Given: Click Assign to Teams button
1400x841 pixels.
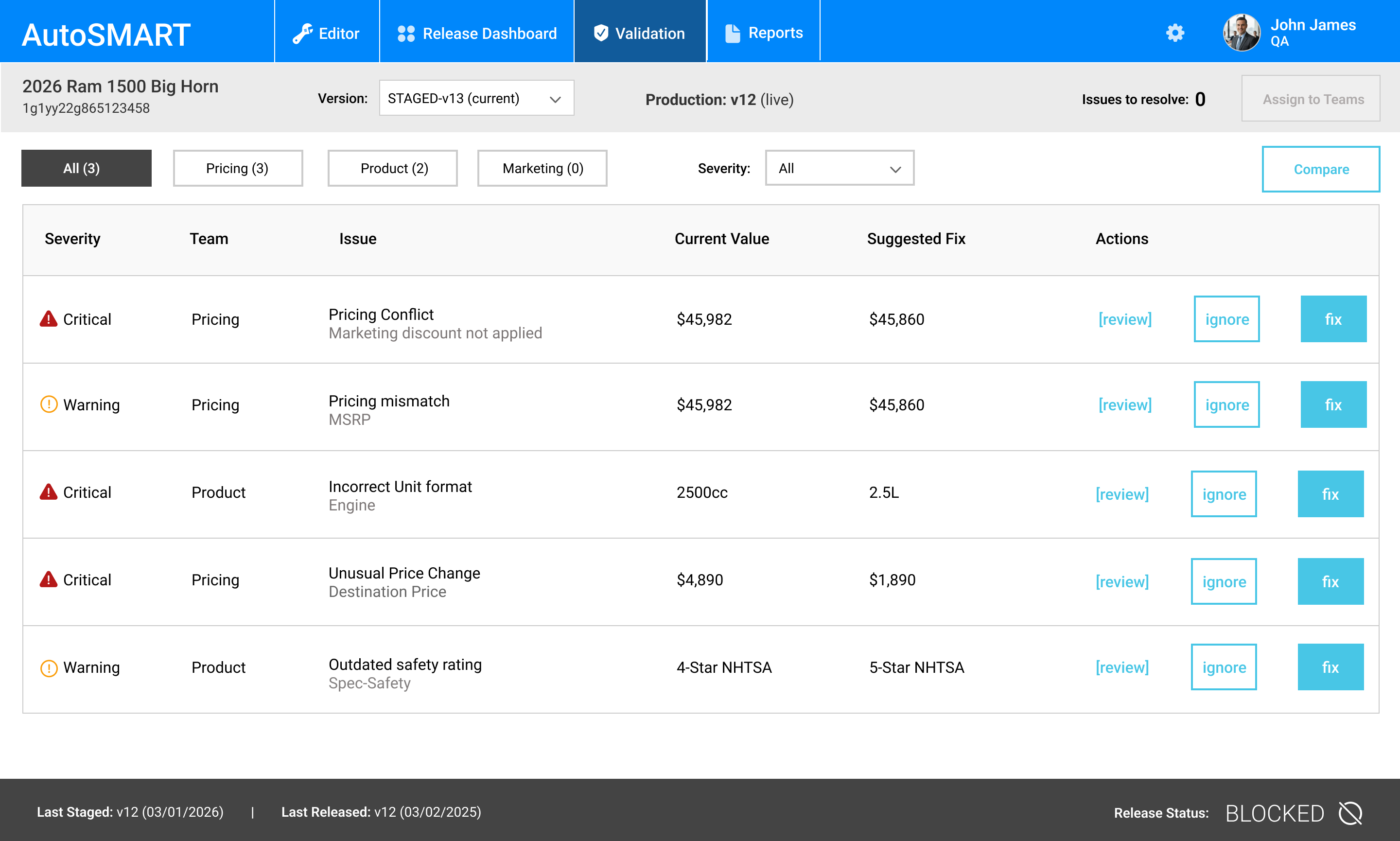Looking at the screenshot, I should 1311,99.
